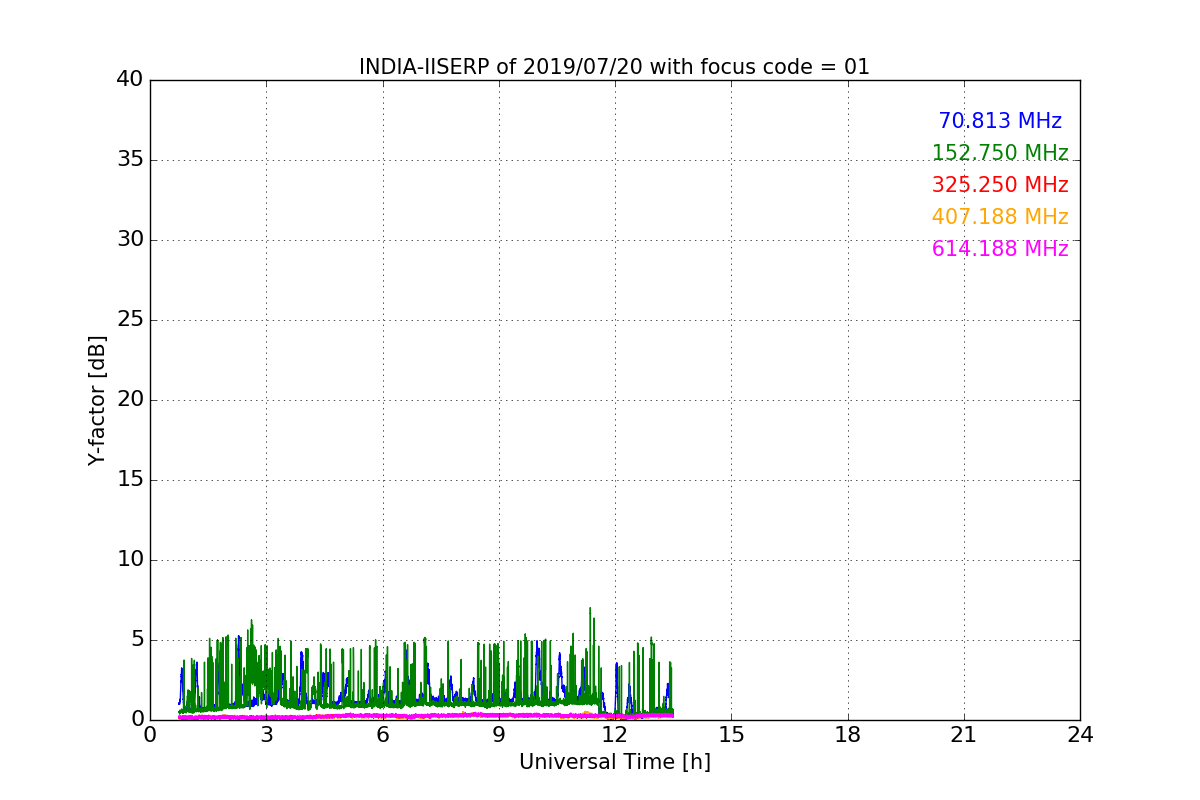Click the y-axis tick value 35

(130, 160)
